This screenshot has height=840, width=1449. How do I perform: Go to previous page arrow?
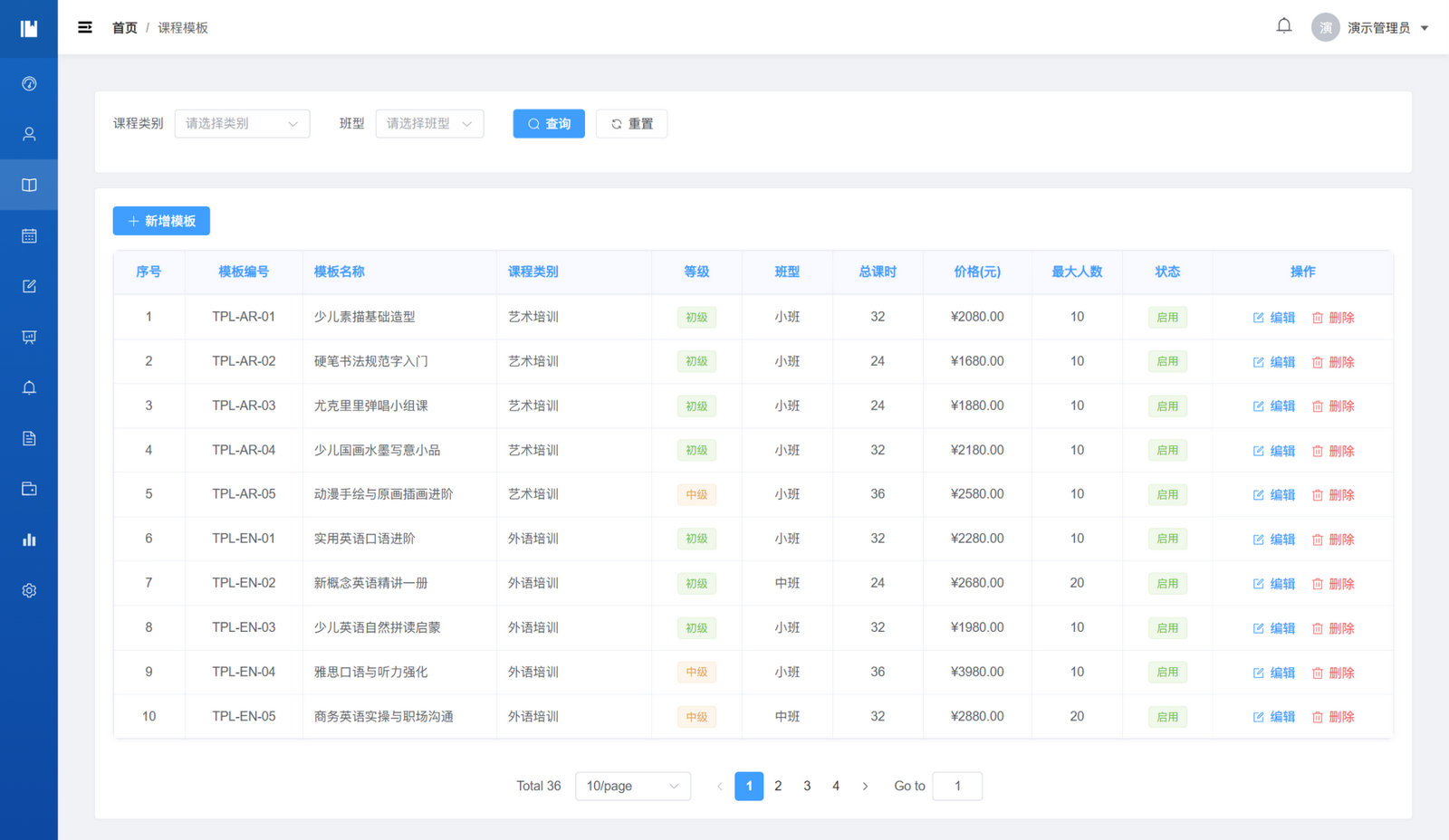tap(720, 786)
